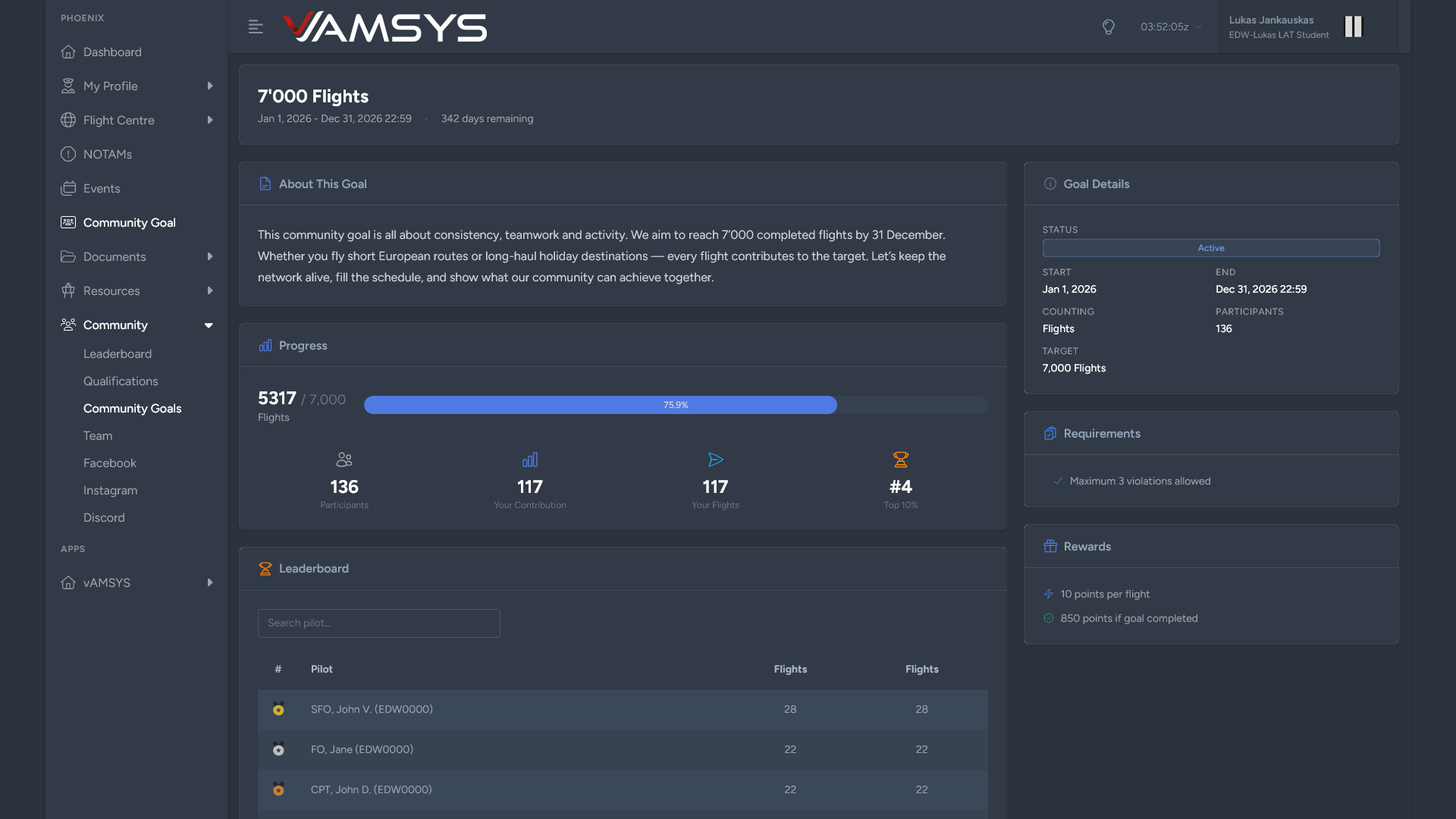Expand the Flight Centre submenu arrow
Viewport: 1456px width, 819px height.
coord(210,120)
